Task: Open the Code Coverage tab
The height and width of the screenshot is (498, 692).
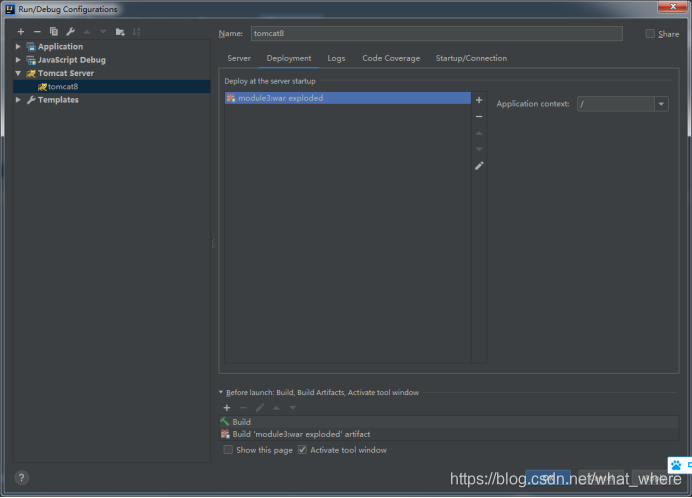Action: (x=391, y=58)
